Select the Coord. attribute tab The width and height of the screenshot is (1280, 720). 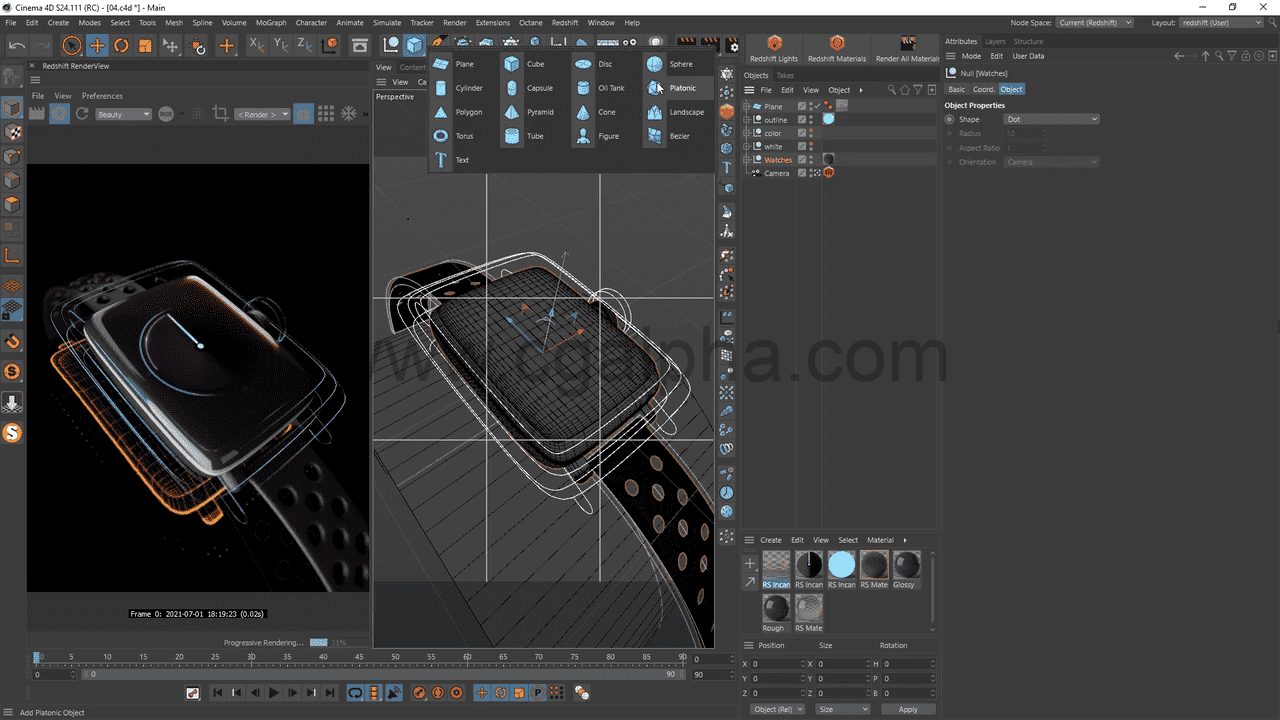click(x=984, y=89)
